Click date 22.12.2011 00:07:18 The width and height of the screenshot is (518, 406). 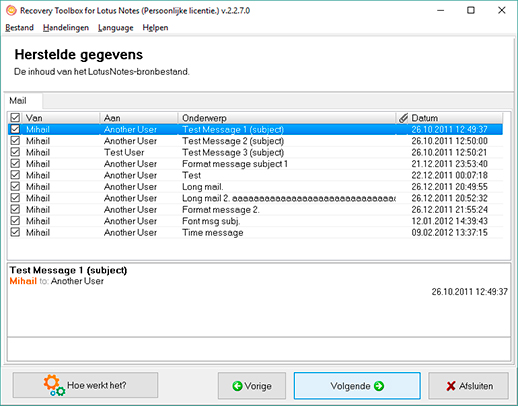tap(449, 175)
